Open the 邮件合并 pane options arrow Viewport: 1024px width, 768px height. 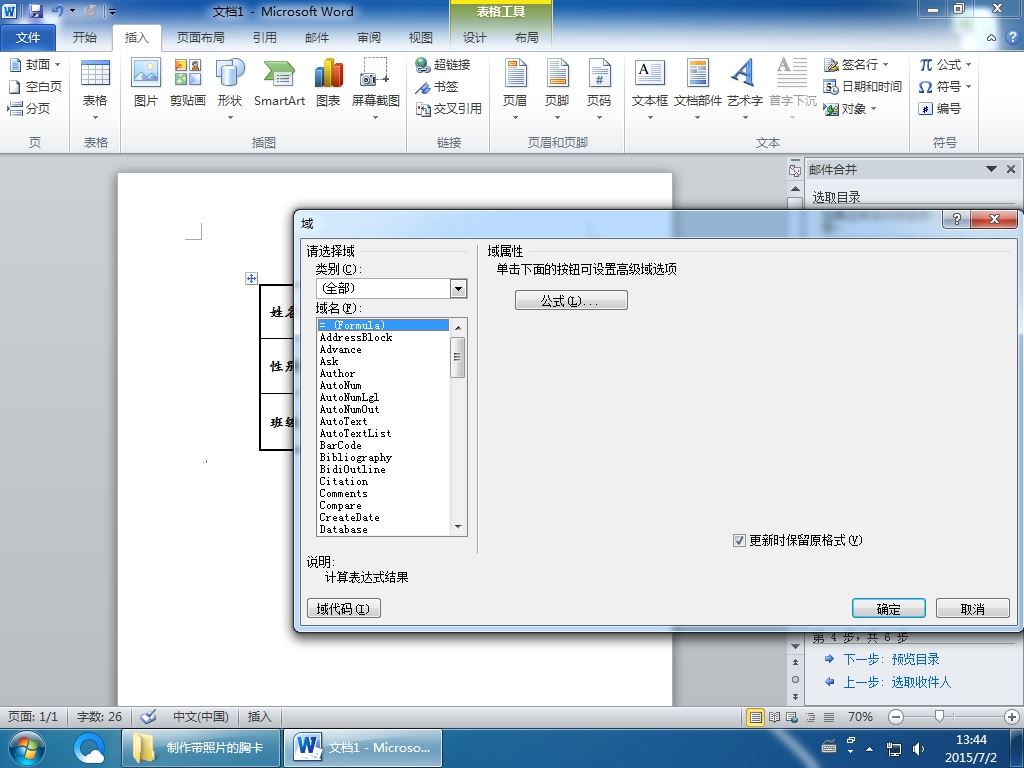click(991, 169)
